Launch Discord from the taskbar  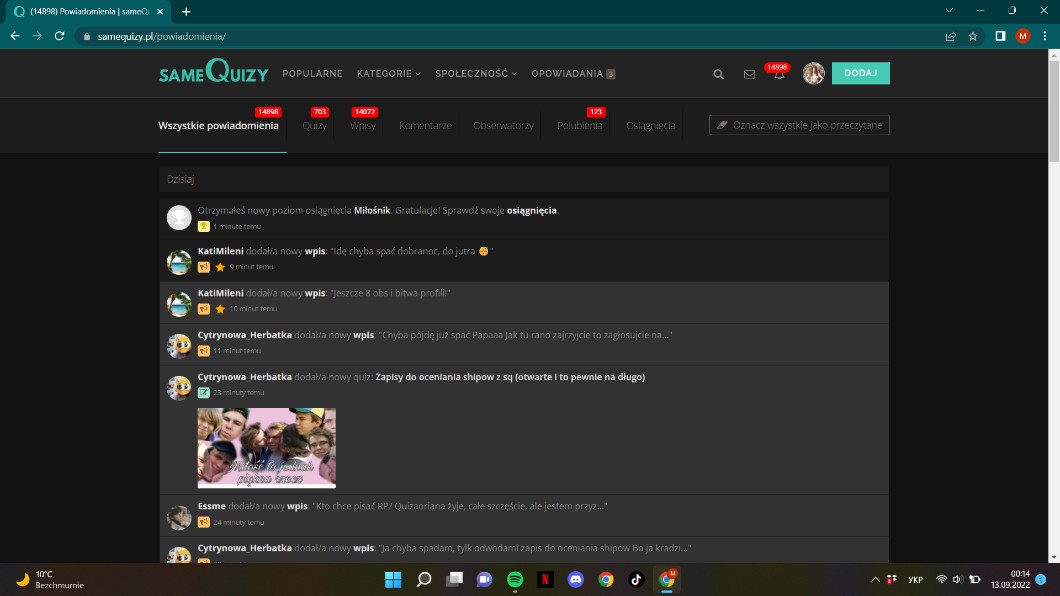575,579
